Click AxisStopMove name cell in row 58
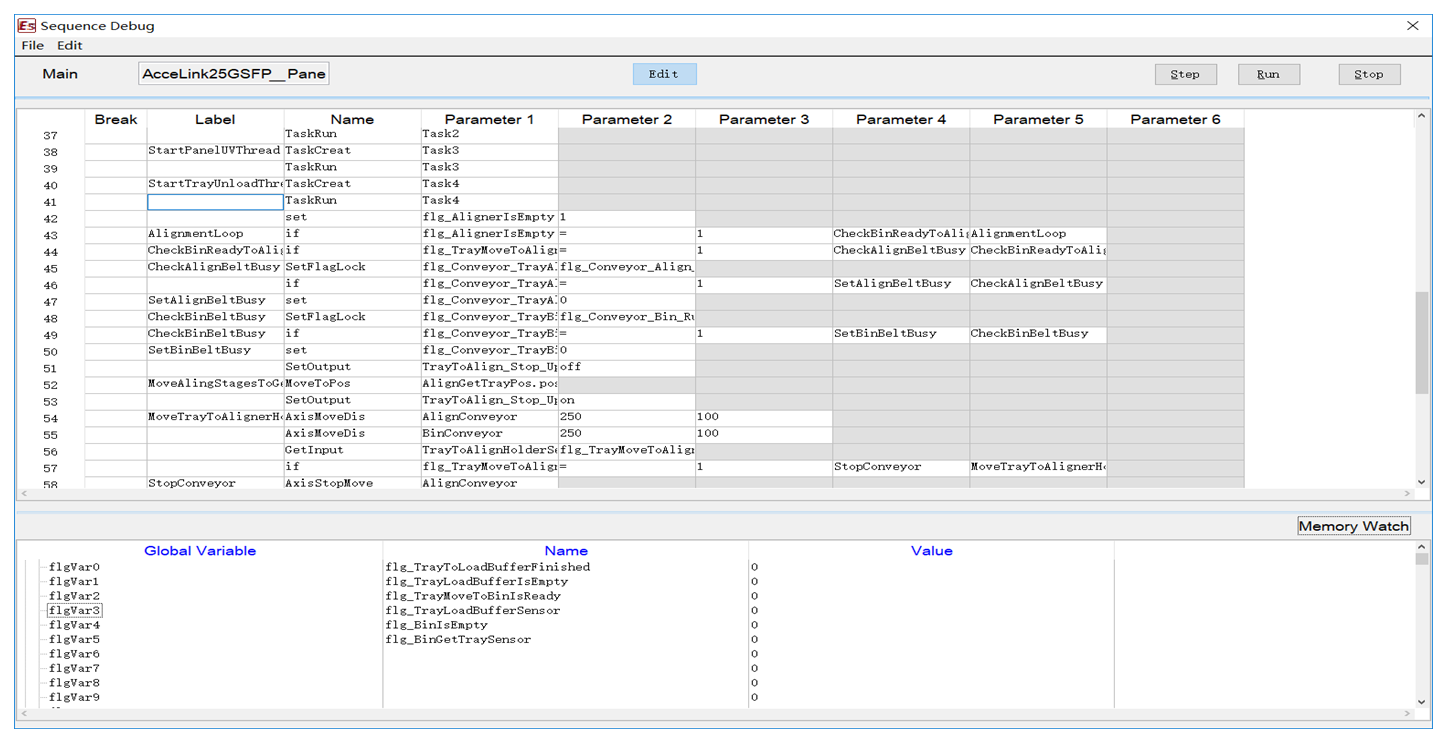Image resolution: width=1446 pixels, height=754 pixels. click(x=352, y=483)
